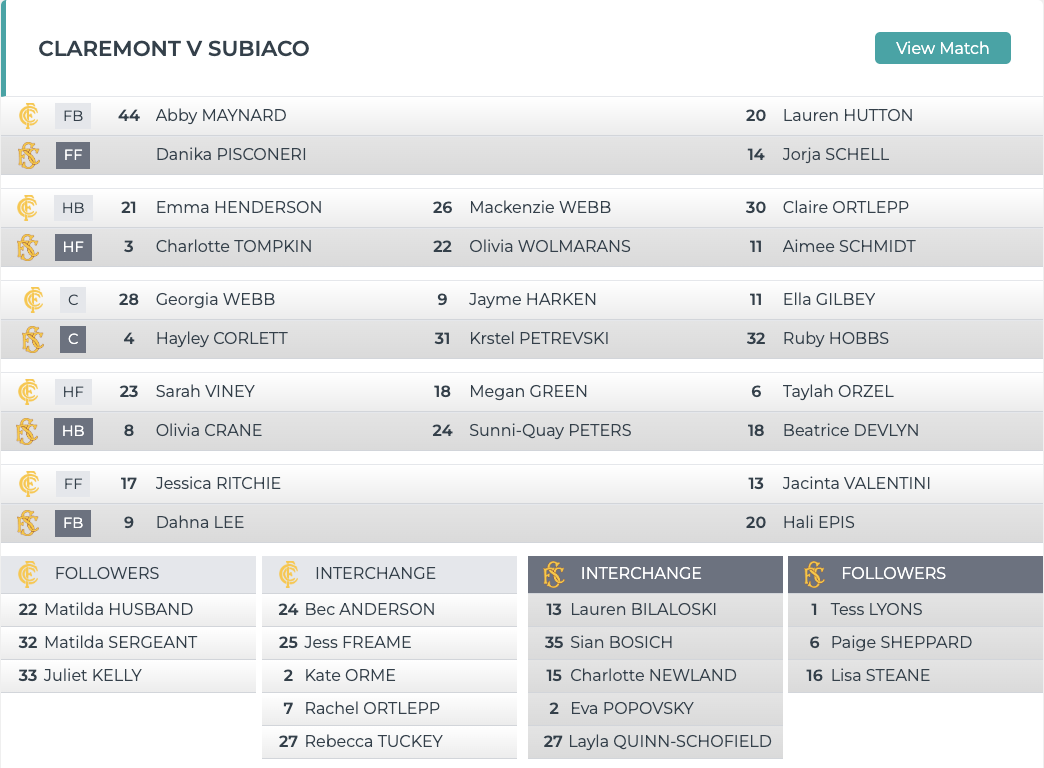Click Claremont logo beside Georgia Webb row
The height and width of the screenshot is (768, 1044).
coord(33,300)
